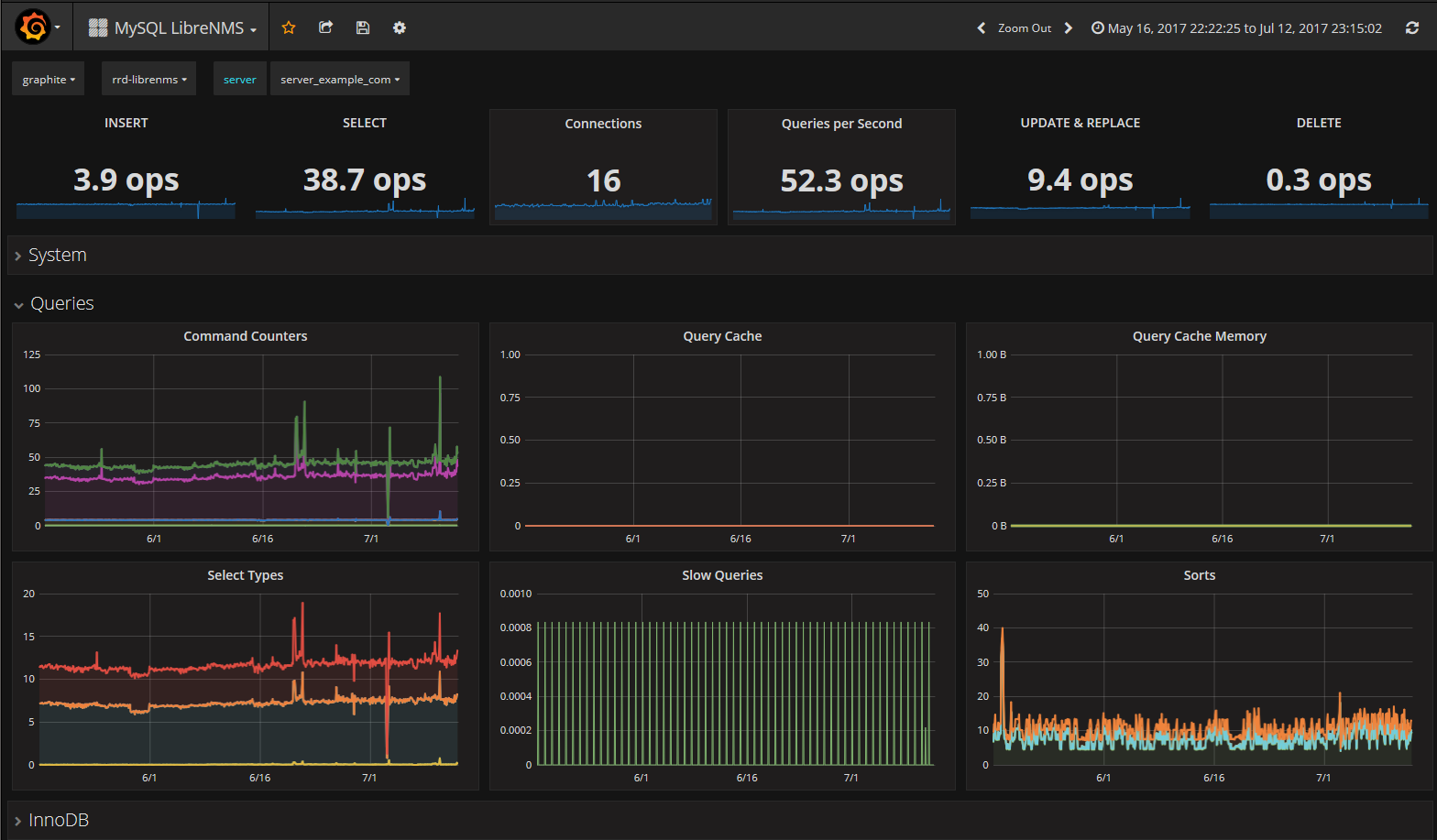Click the Queries per Second stat panel

[x=841, y=167]
